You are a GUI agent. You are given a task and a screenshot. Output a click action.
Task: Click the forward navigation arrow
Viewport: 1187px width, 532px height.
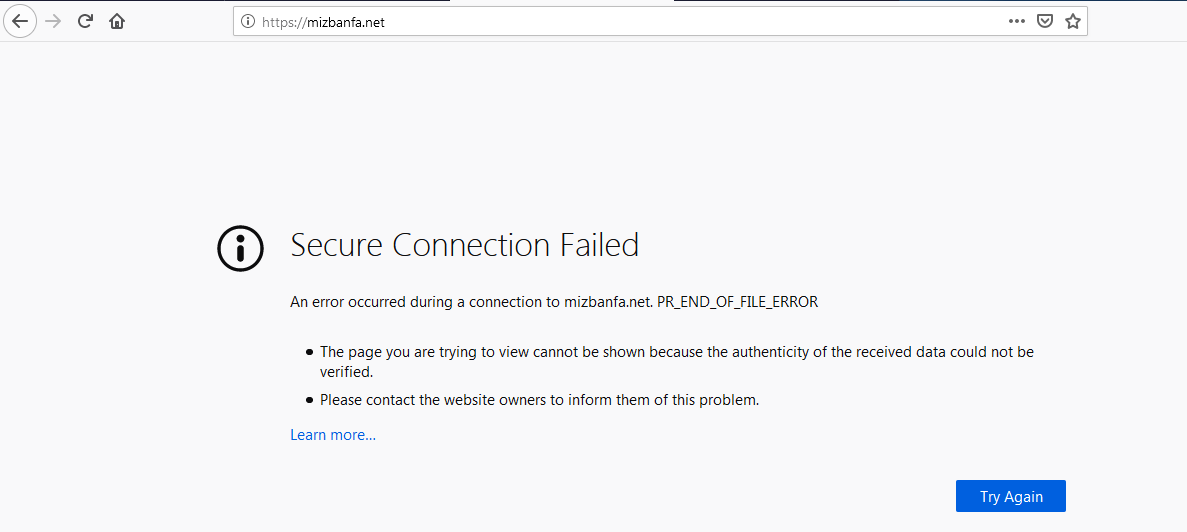[53, 21]
